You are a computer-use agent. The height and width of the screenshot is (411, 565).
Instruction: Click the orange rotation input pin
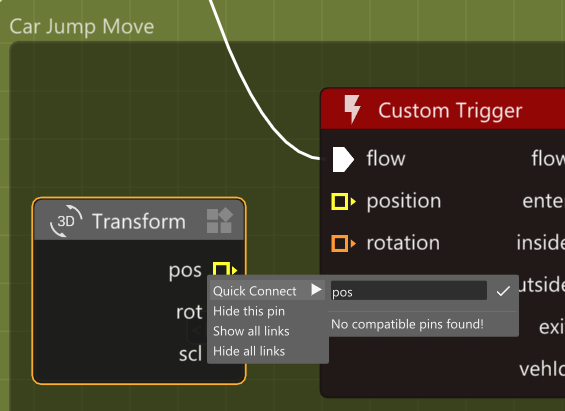pos(343,243)
